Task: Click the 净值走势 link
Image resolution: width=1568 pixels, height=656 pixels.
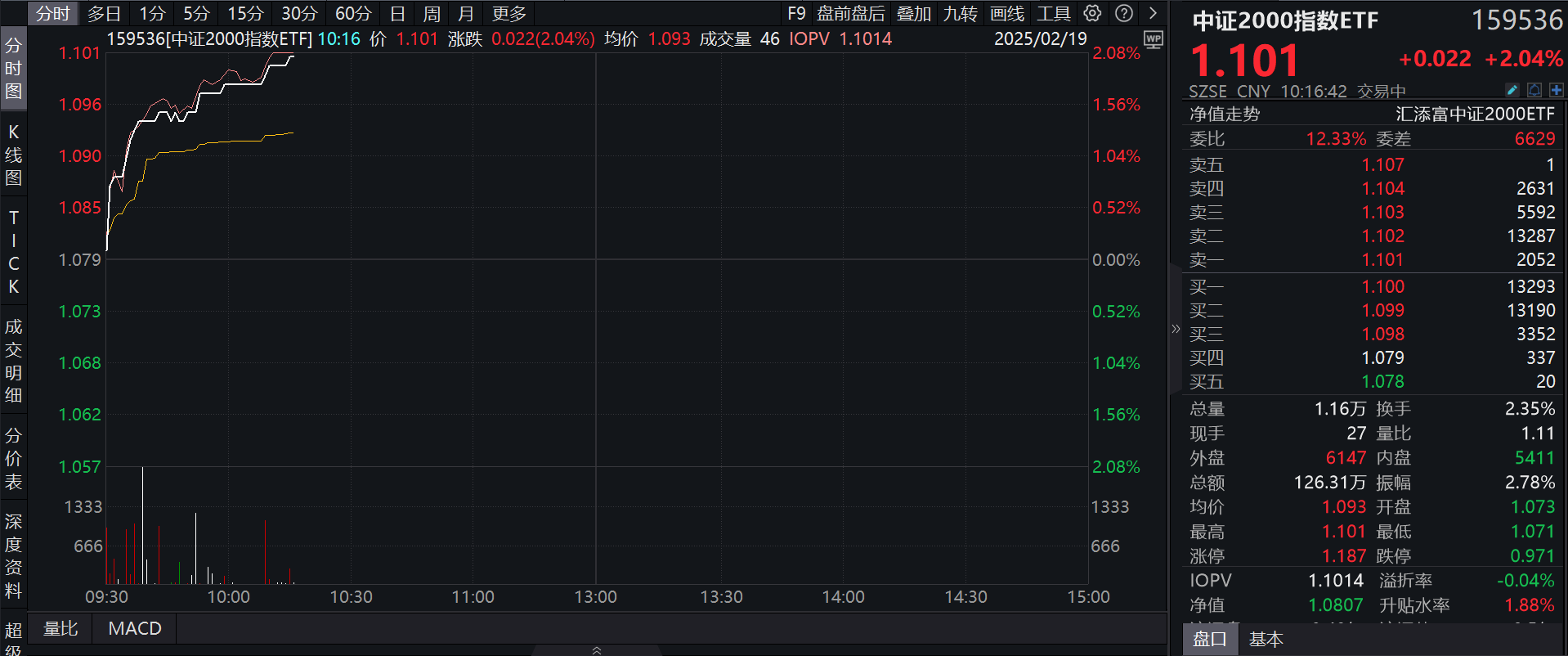Action: (1224, 114)
